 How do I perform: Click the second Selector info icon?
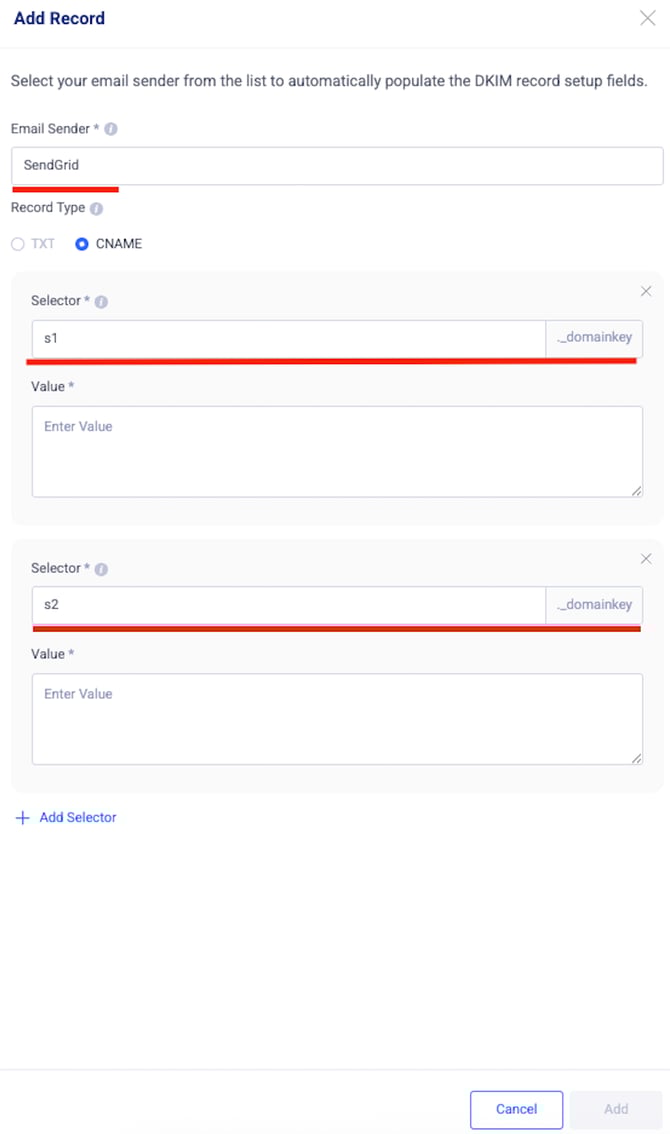pyautogui.click(x=101, y=569)
